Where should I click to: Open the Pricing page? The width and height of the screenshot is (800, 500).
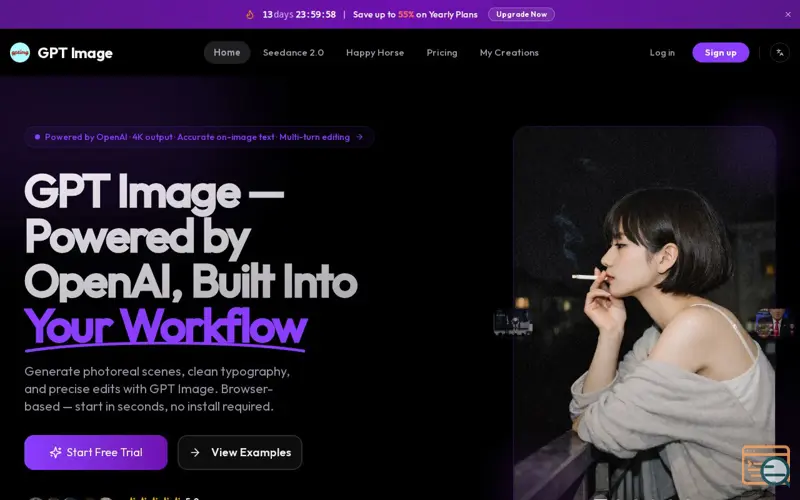pyautogui.click(x=442, y=53)
